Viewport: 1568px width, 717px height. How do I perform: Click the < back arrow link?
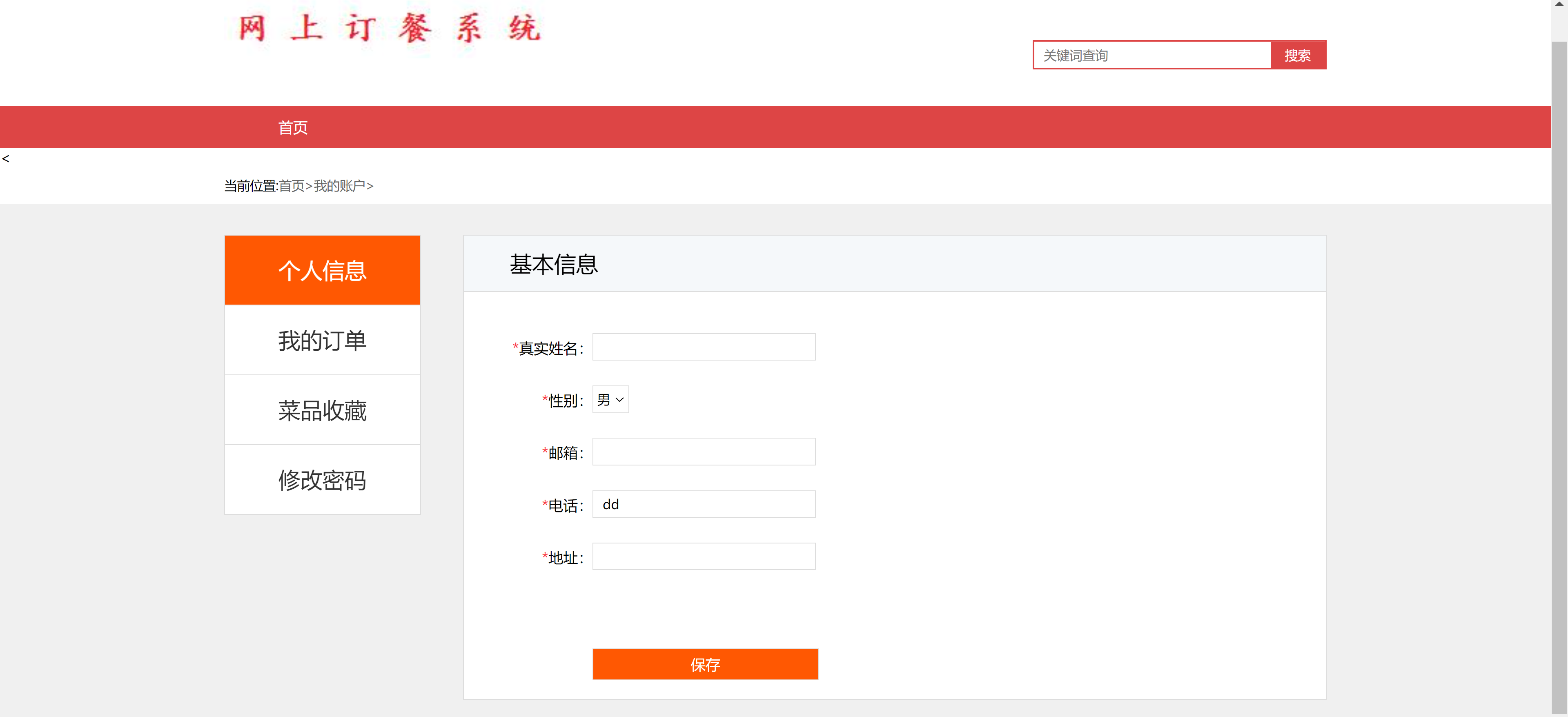pos(6,159)
